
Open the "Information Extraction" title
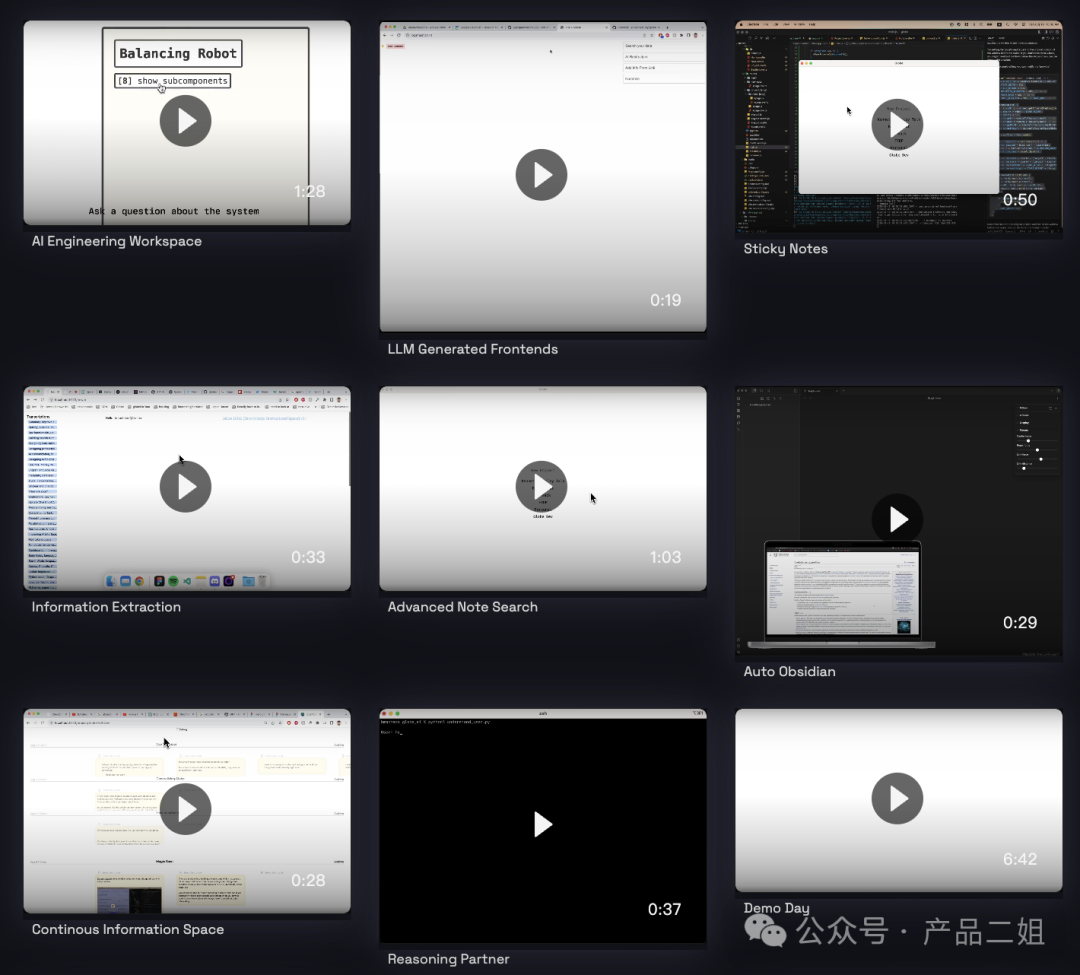[x=106, y=607]
